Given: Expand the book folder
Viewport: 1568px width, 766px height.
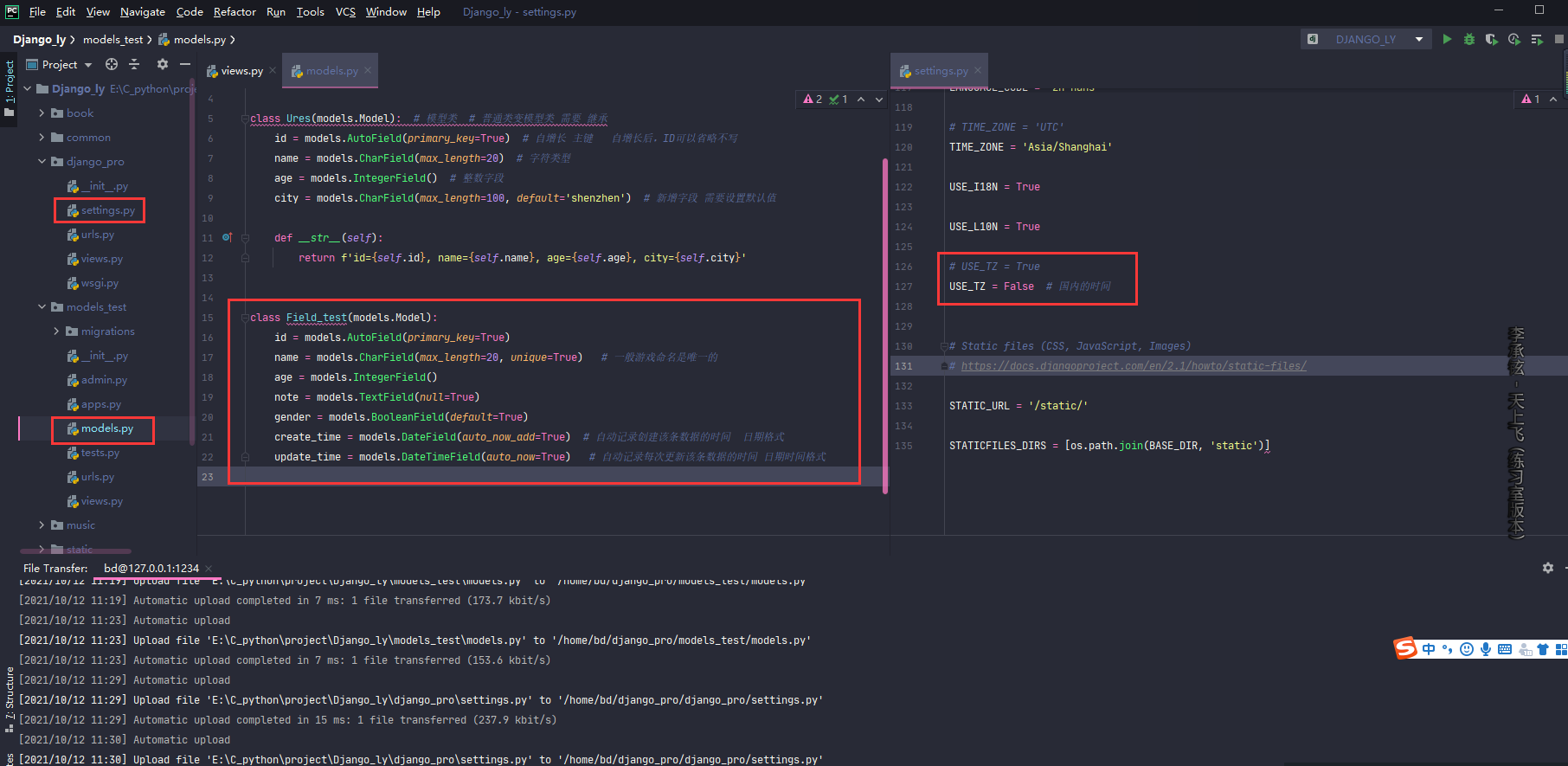Looking at the screenshot, I should point(42,113).
